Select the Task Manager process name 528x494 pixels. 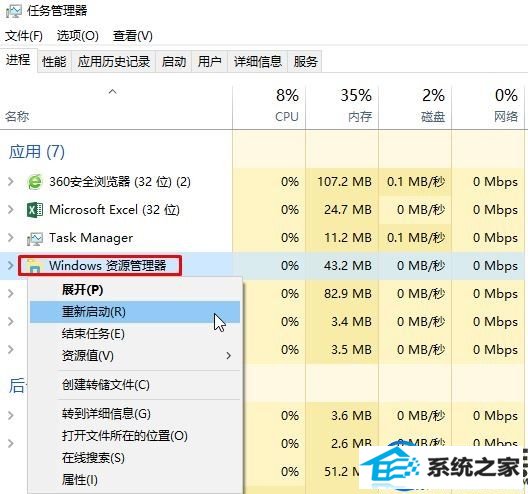91,238
